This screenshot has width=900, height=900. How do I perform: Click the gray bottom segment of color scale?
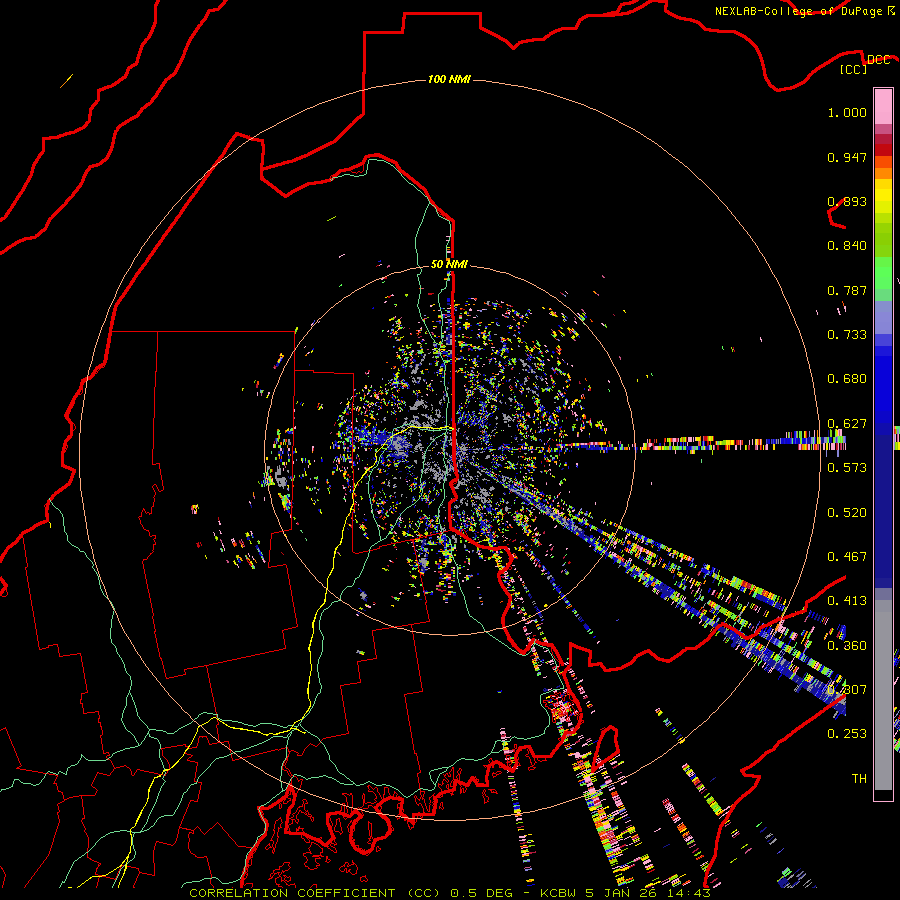(x=883, y=695)
